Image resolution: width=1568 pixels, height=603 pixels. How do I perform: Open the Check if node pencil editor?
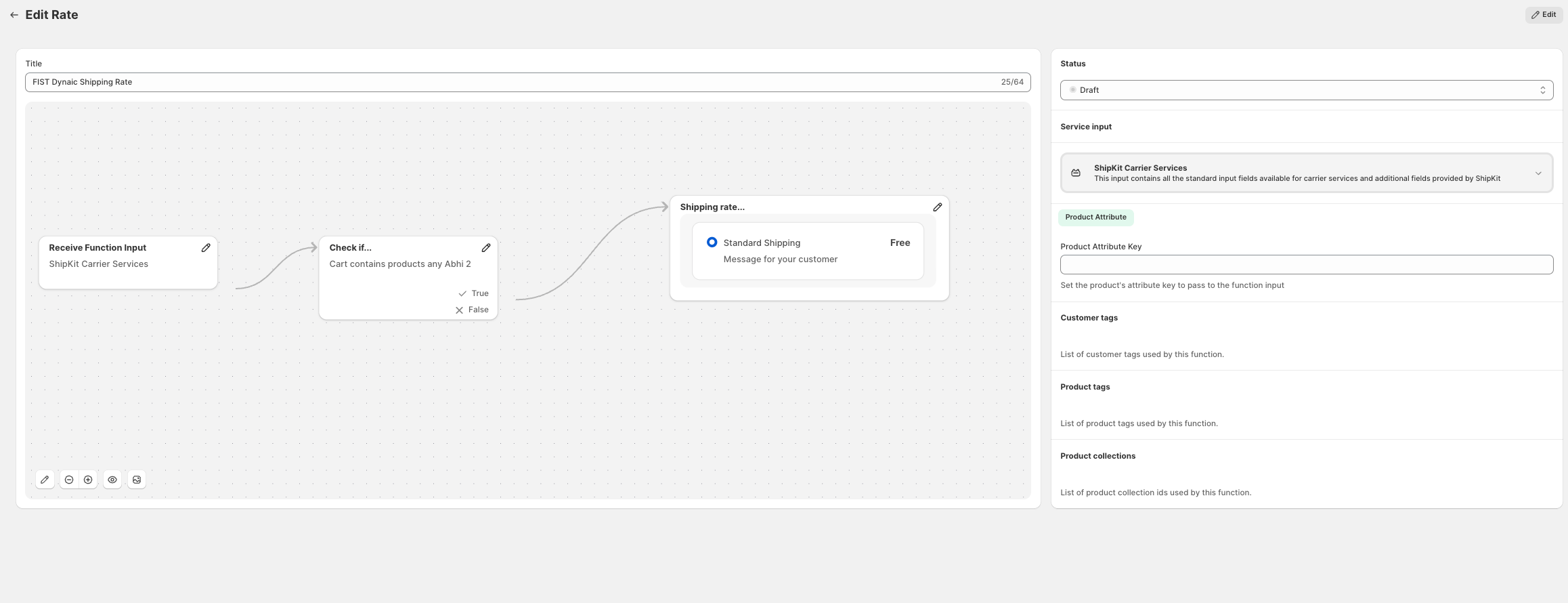pyautogui.click(x=486, y=248)
